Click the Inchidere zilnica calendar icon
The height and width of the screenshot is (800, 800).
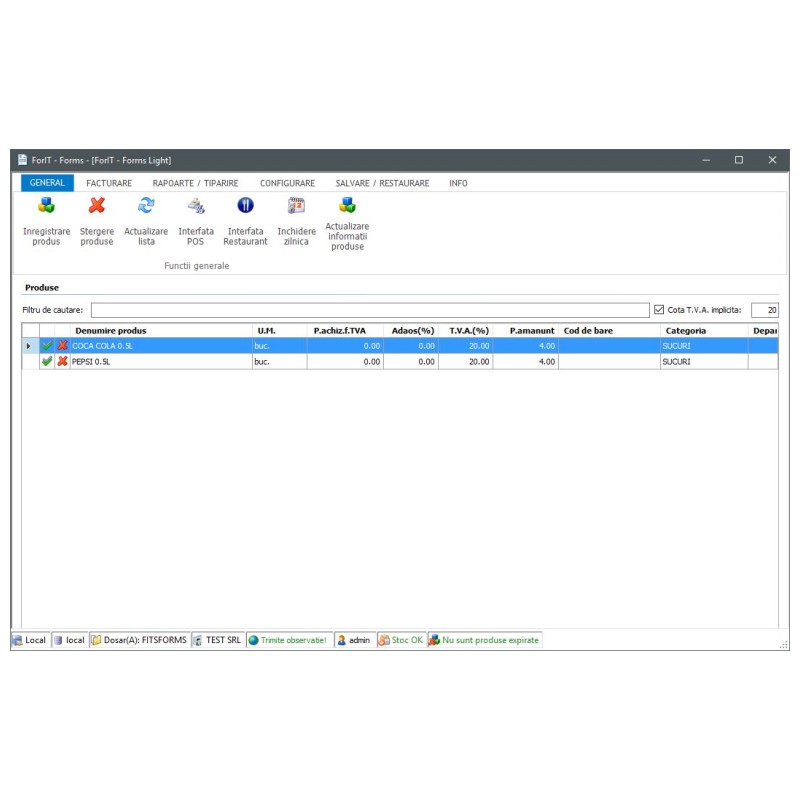click(x=296, y=206)
